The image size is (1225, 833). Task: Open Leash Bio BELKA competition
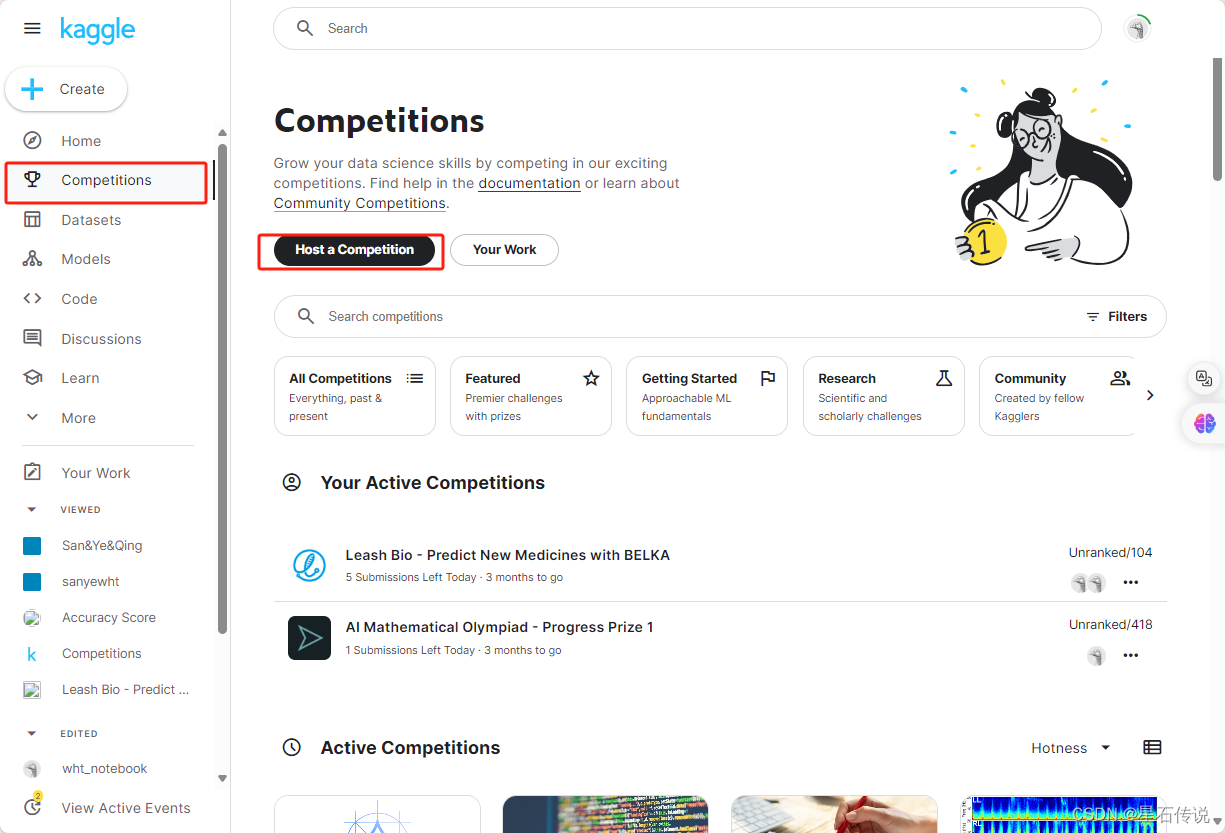coord(507,555)
